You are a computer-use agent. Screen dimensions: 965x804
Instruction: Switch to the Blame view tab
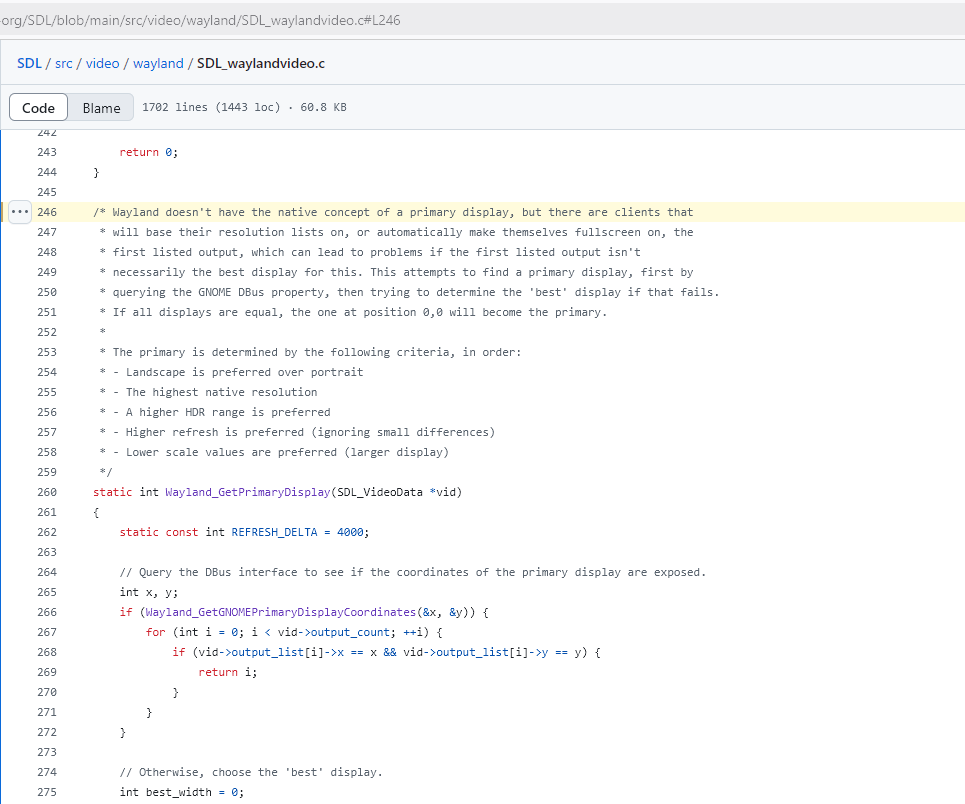tap(102, 108)
